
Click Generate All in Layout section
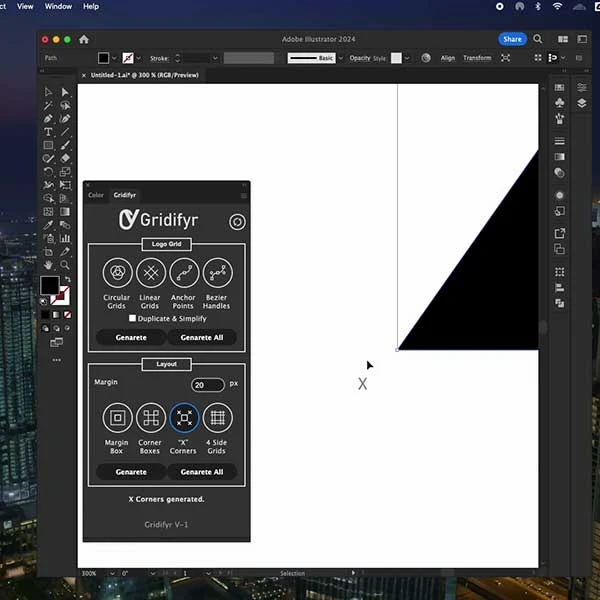pyautogui.click(x=202, y=472)
